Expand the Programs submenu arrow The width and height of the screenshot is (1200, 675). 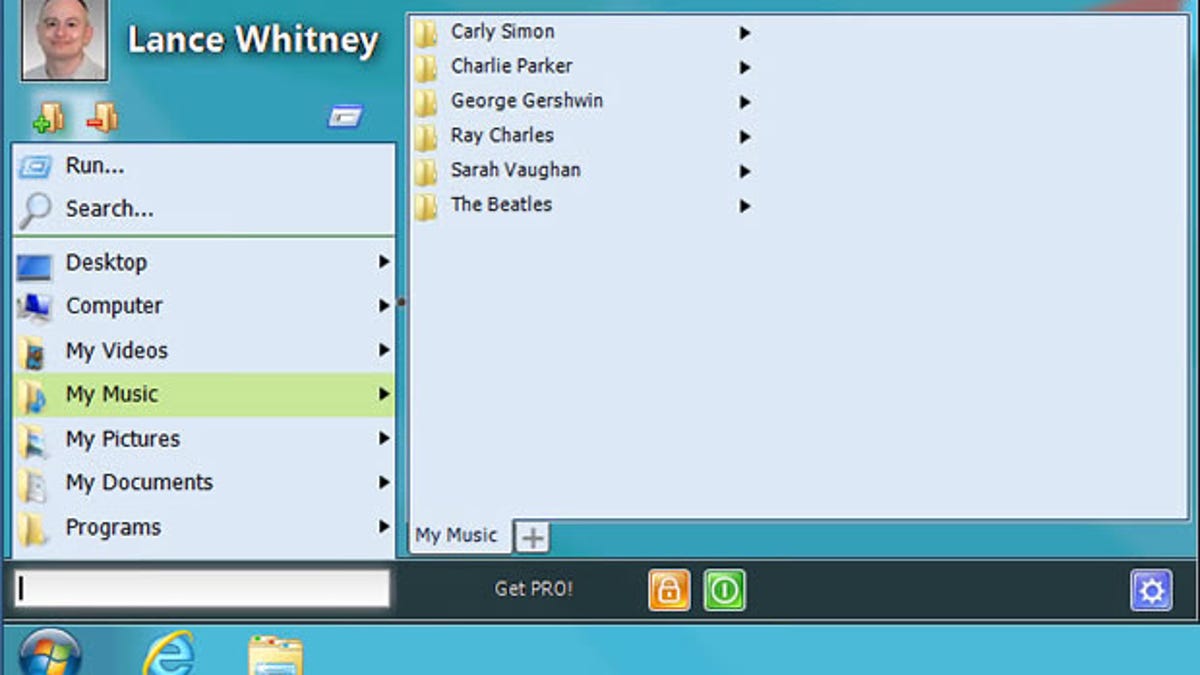point(383,527)
